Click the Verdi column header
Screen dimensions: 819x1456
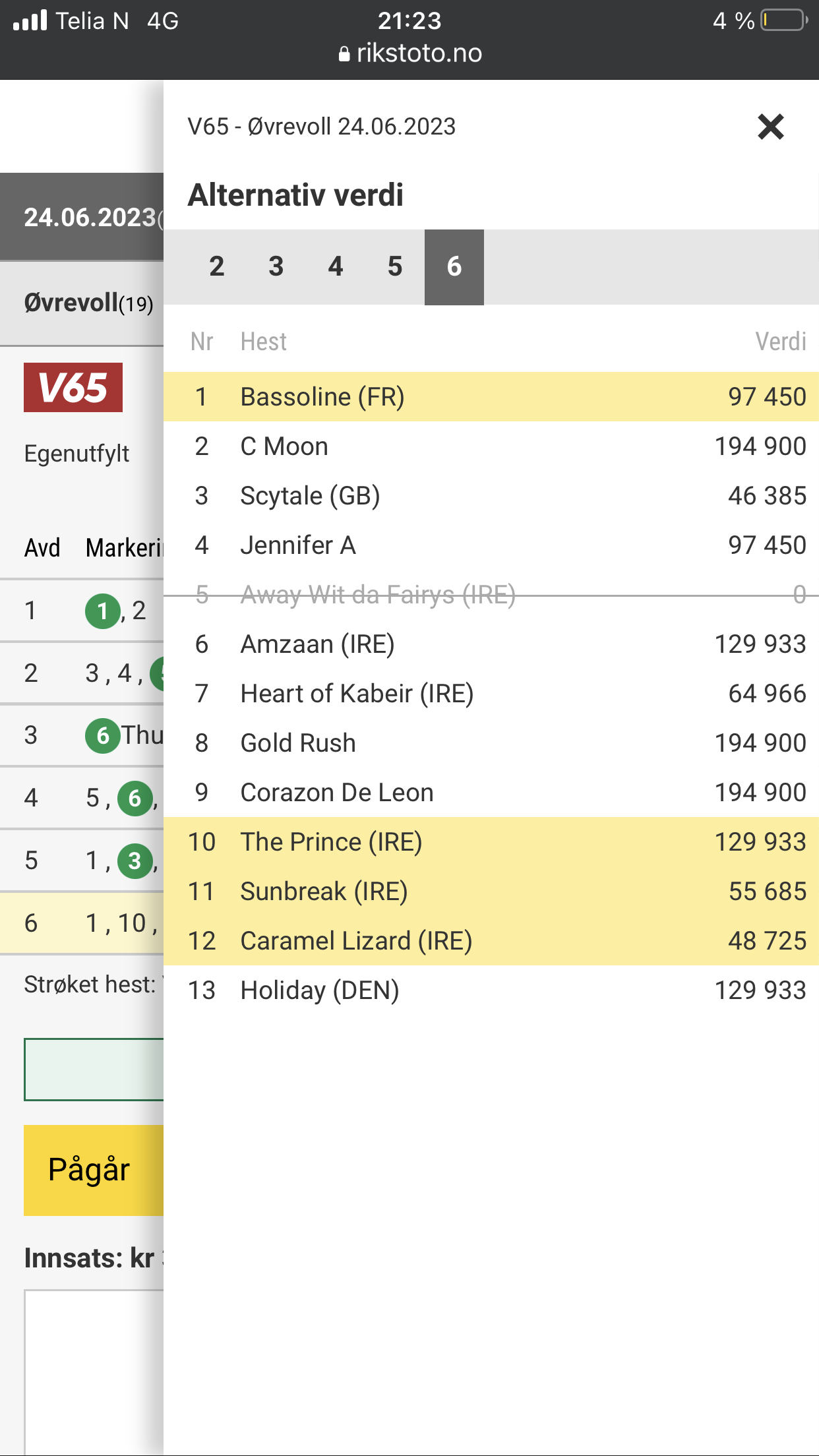(x=781, y=342)
